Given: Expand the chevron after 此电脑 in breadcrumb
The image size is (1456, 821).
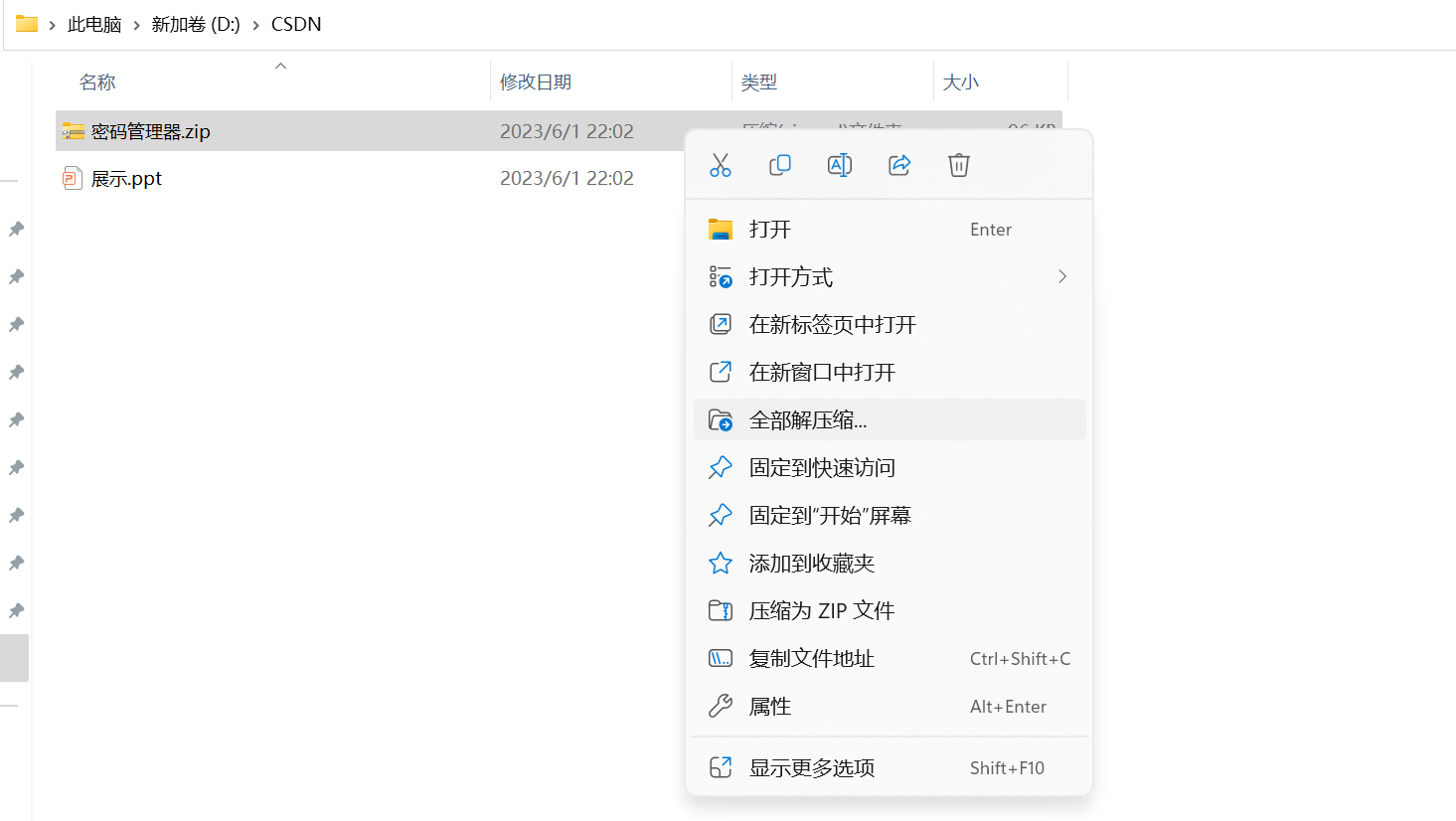Looking at the screenshot, I should tap(136, 25).
